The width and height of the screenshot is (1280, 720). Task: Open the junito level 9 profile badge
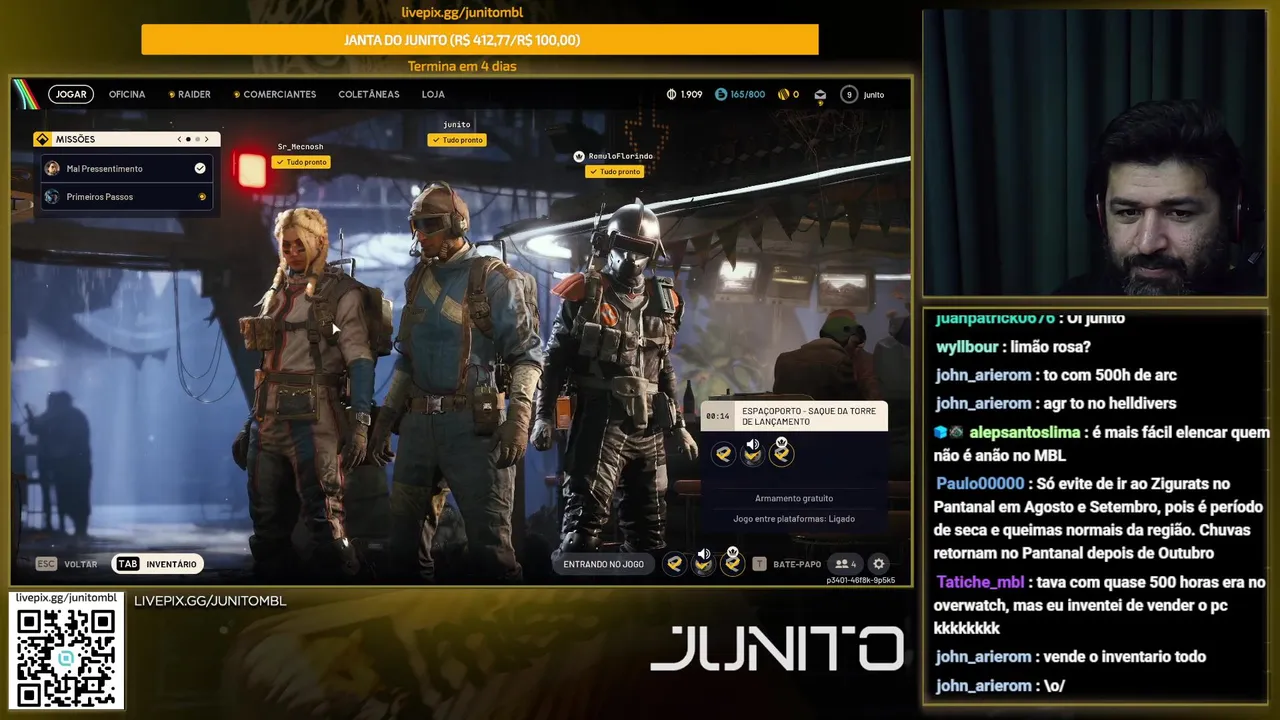coord(849,94)
